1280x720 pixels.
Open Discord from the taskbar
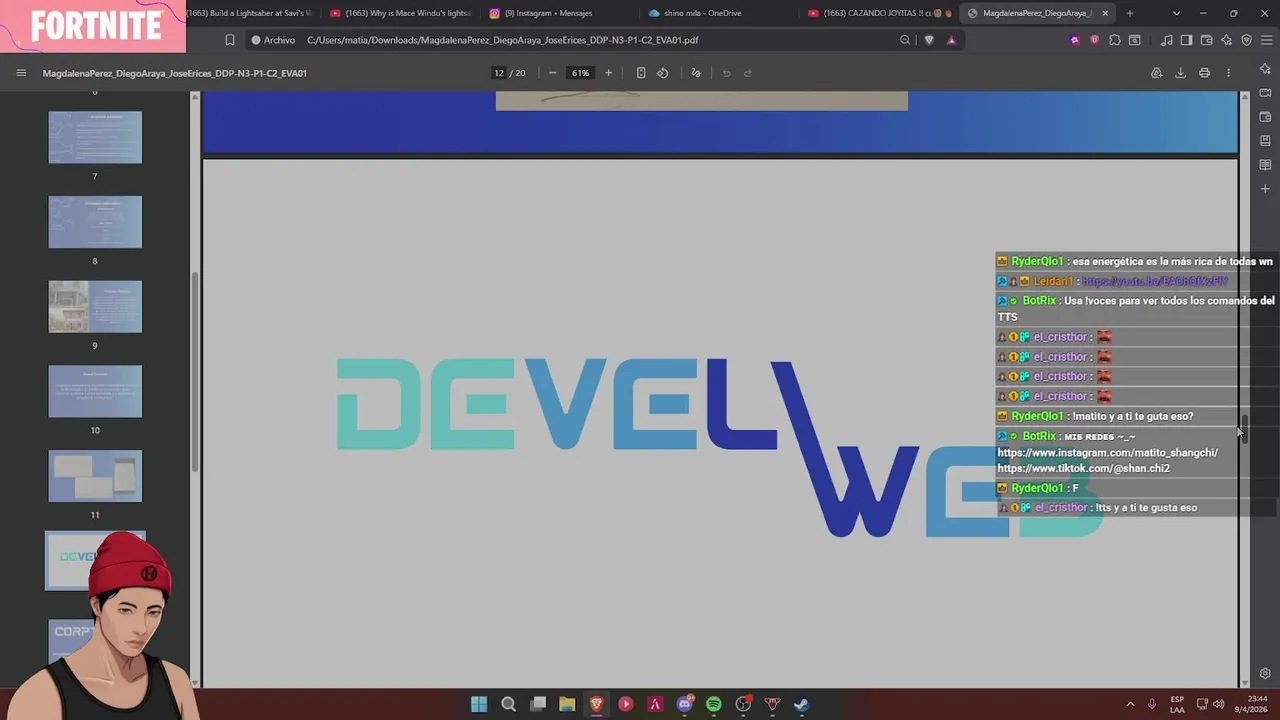click(684, 704)
